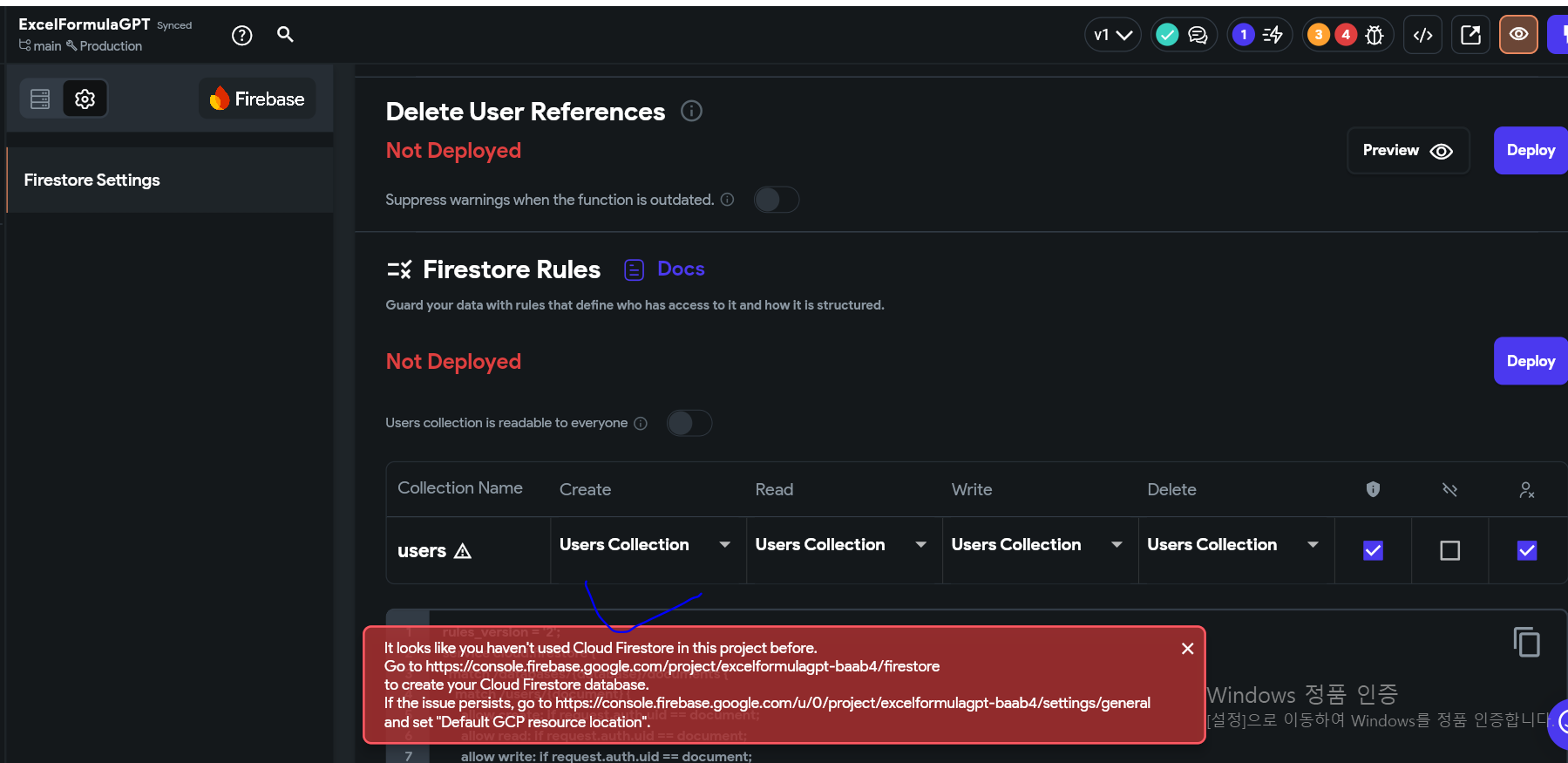Click the settings/general URL in error message

click(x=852, y=703)
